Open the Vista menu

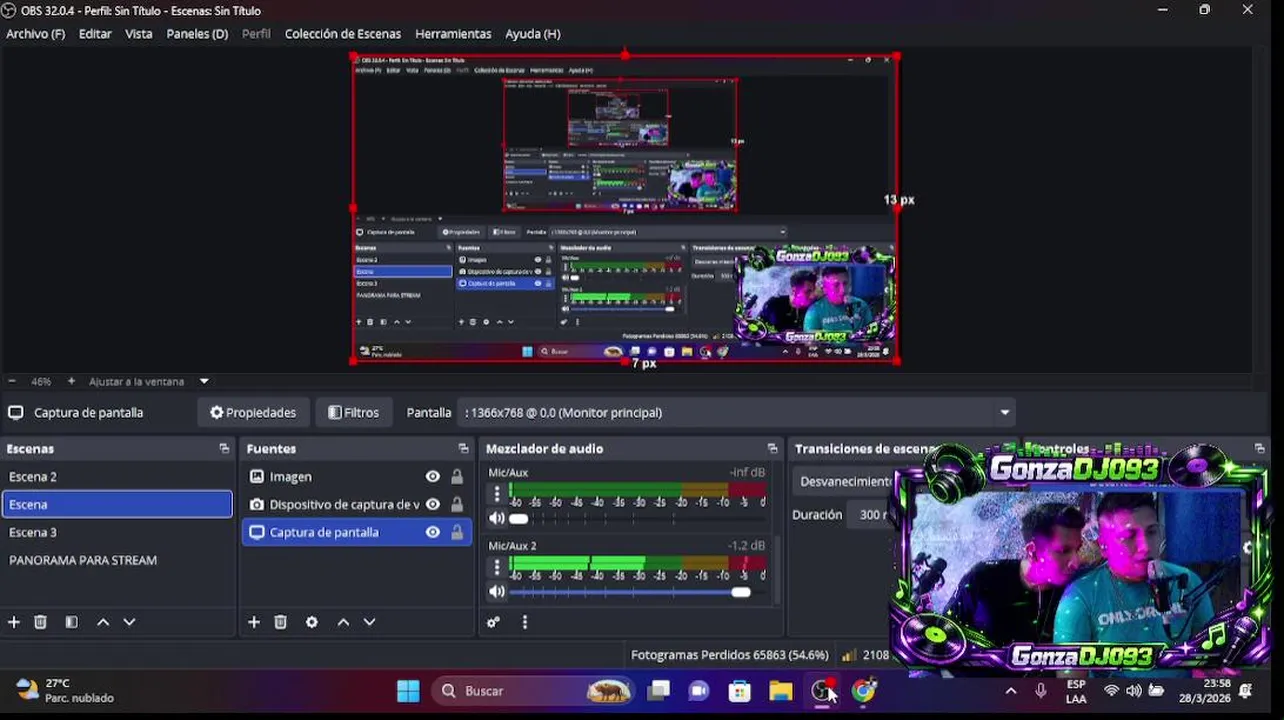[139, 34]
